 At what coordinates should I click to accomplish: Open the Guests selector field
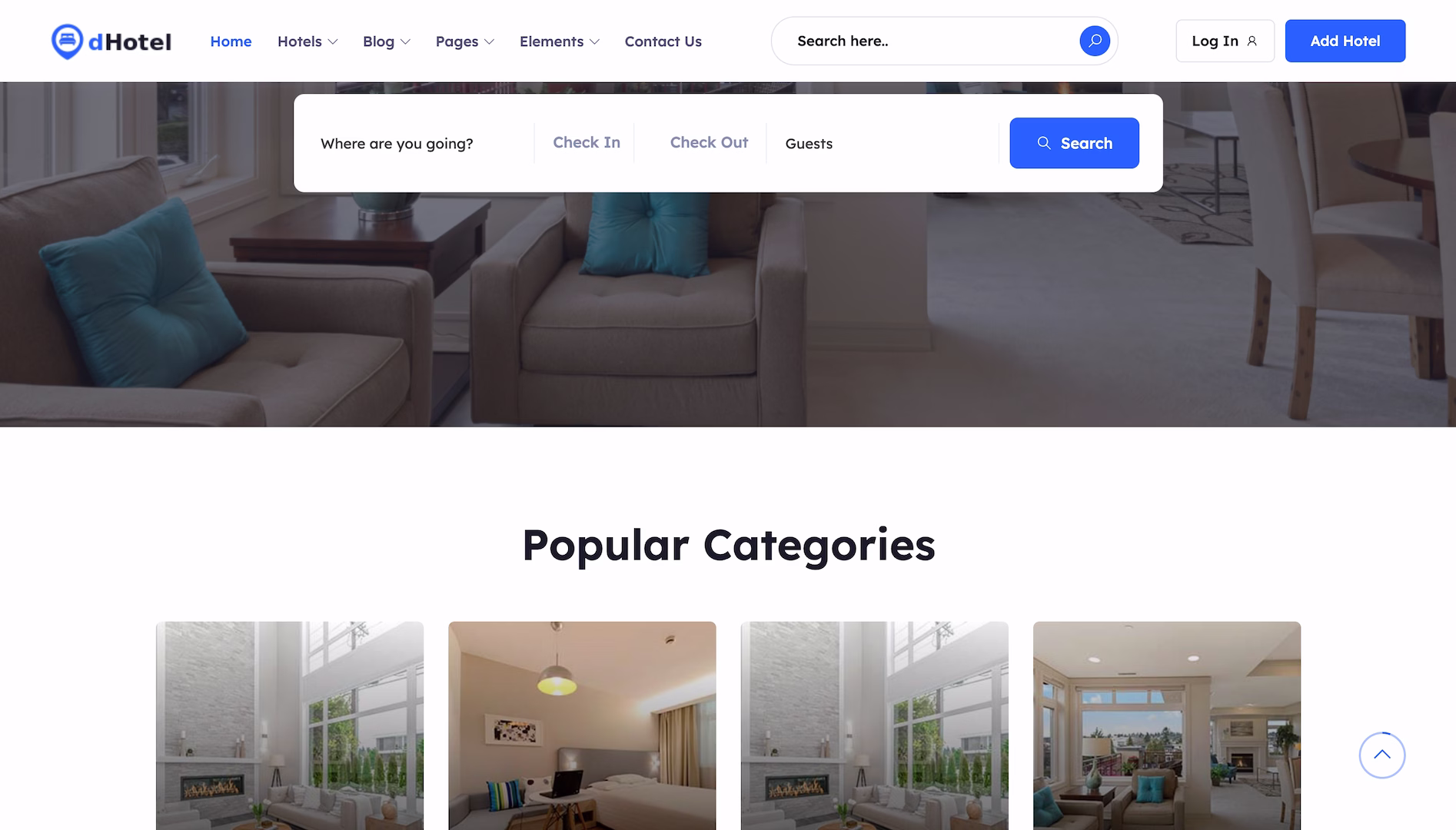tap(884, 144)
